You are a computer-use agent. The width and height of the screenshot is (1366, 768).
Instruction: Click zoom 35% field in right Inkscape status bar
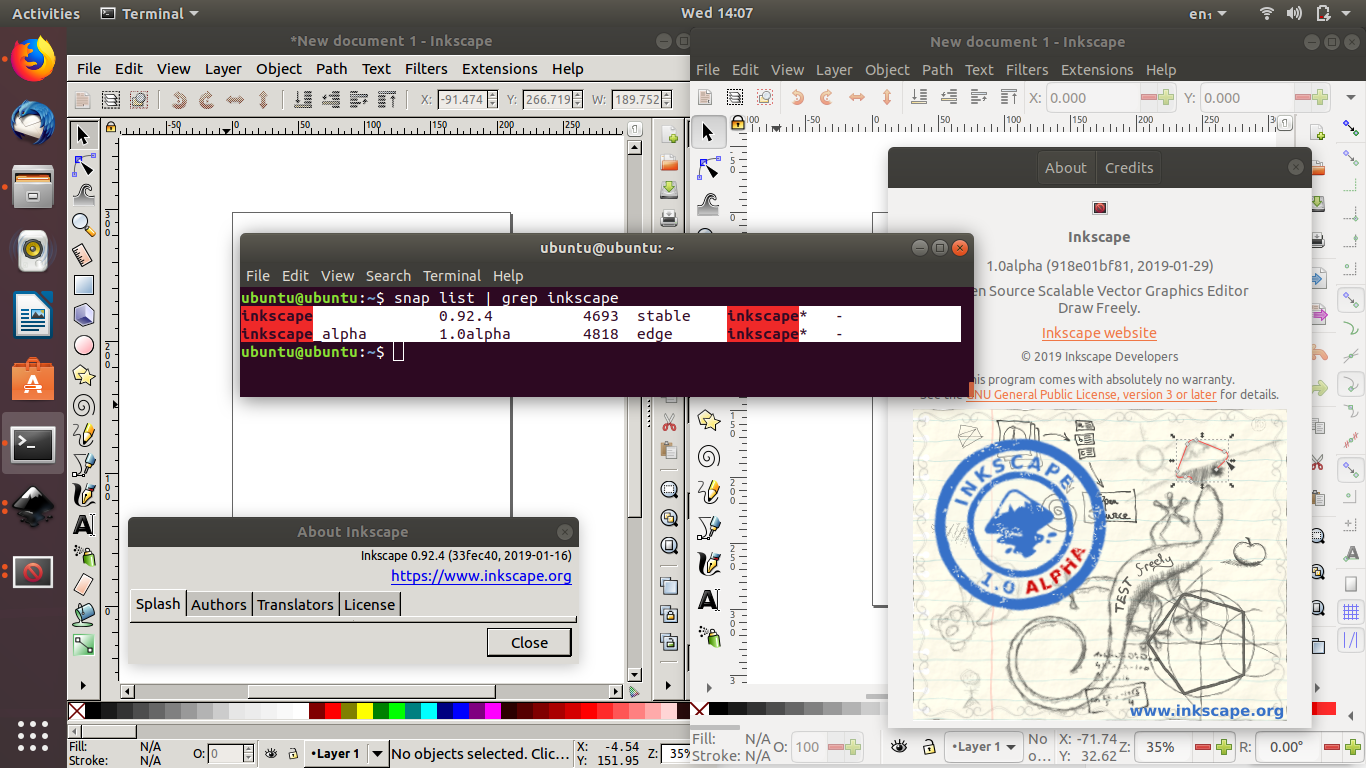[x=1161, y=747]
